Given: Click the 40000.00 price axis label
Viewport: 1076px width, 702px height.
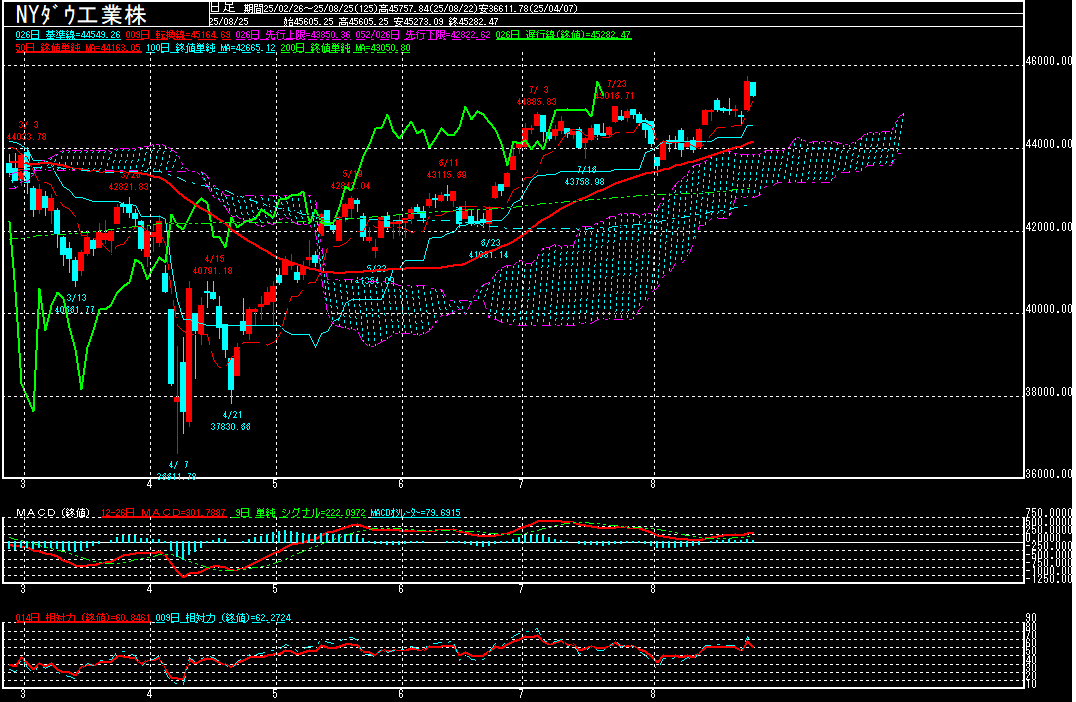Looking at the screenshot, I should coord(1048,309).
